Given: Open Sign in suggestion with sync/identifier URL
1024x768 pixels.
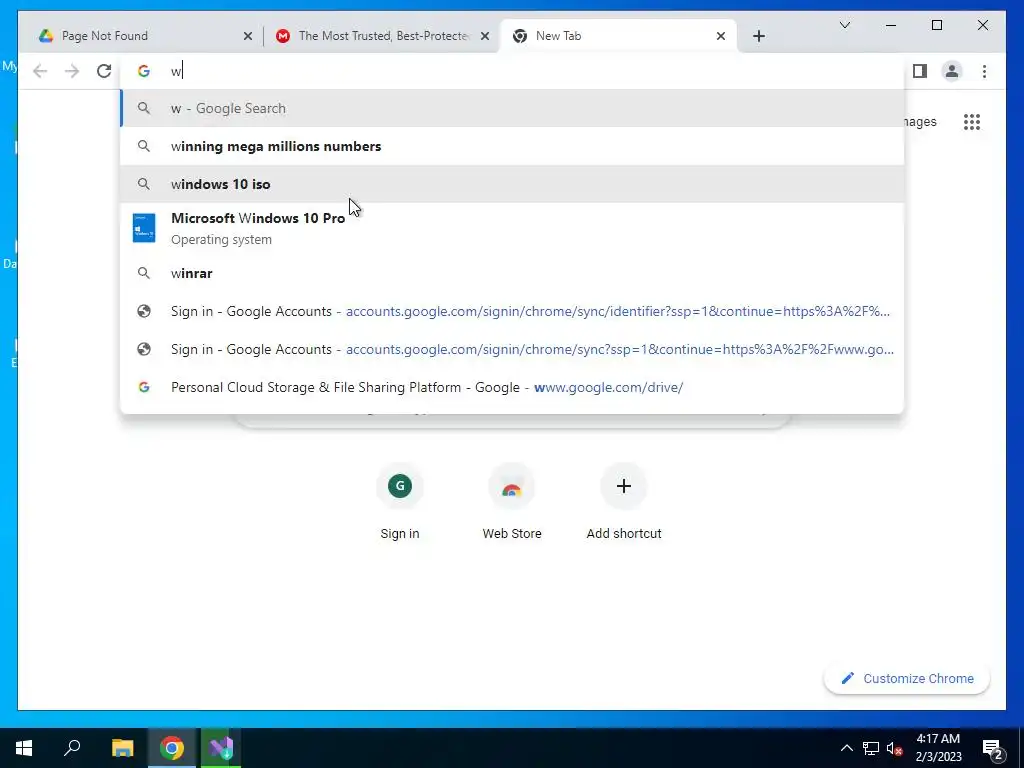Looking at the screenshot, I should 512,312.
